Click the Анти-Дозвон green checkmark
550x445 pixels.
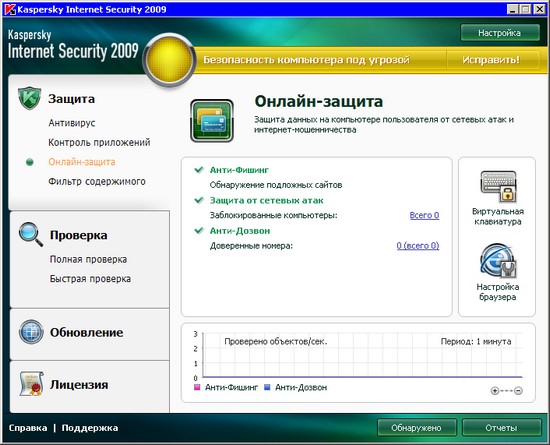coord(199,230)
